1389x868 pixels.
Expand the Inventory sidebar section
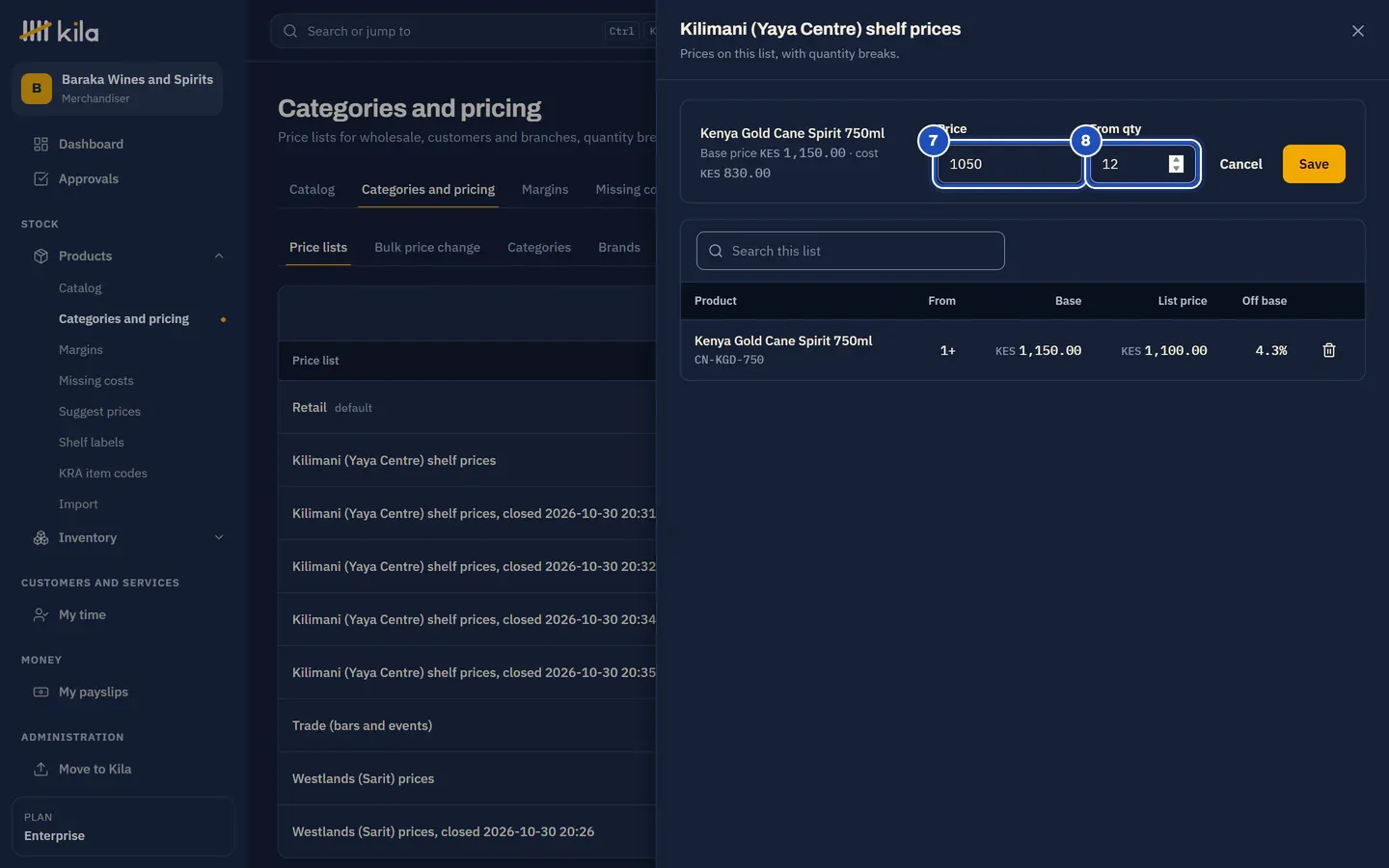pos(219,538)
